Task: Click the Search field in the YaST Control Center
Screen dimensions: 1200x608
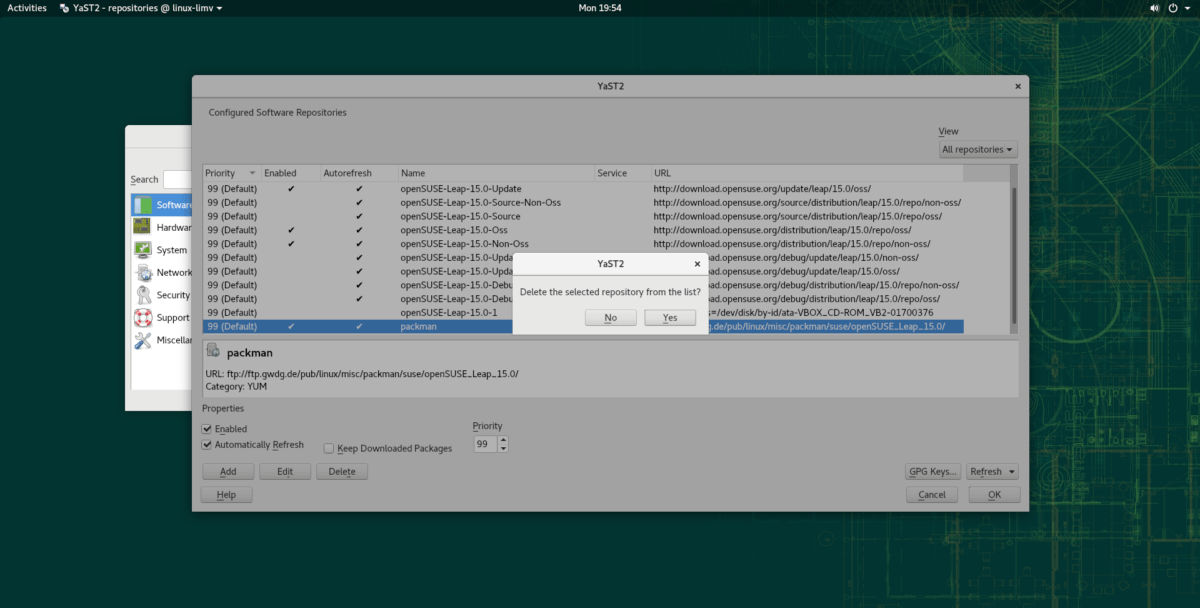Action: click(x=177, y=179)
